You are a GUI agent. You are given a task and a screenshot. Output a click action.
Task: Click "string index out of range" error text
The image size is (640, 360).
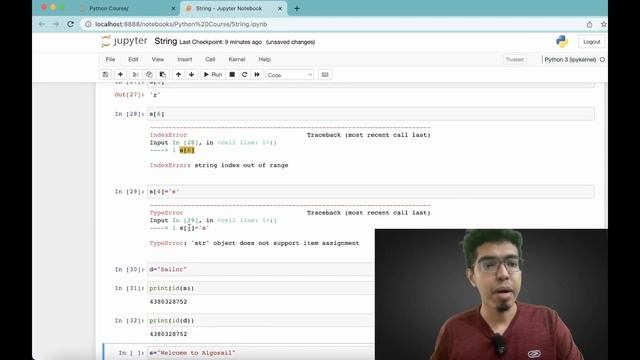point(241,165)
